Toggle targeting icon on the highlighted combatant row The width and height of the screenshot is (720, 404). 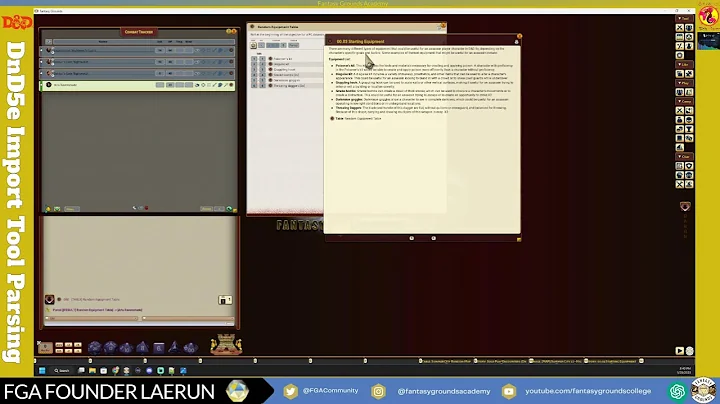(x=203, y=85)
